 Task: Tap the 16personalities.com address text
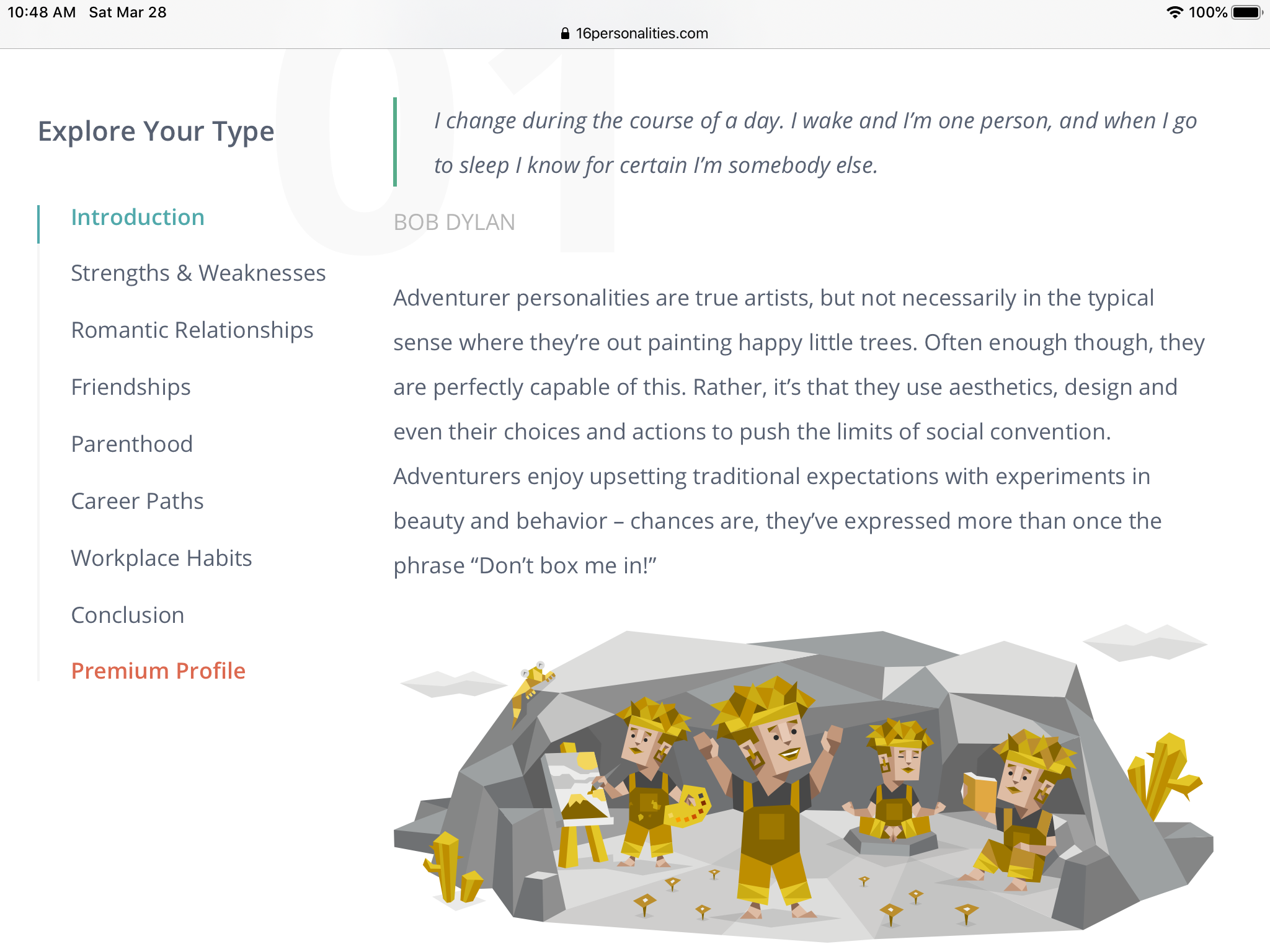tap(642, 33)
